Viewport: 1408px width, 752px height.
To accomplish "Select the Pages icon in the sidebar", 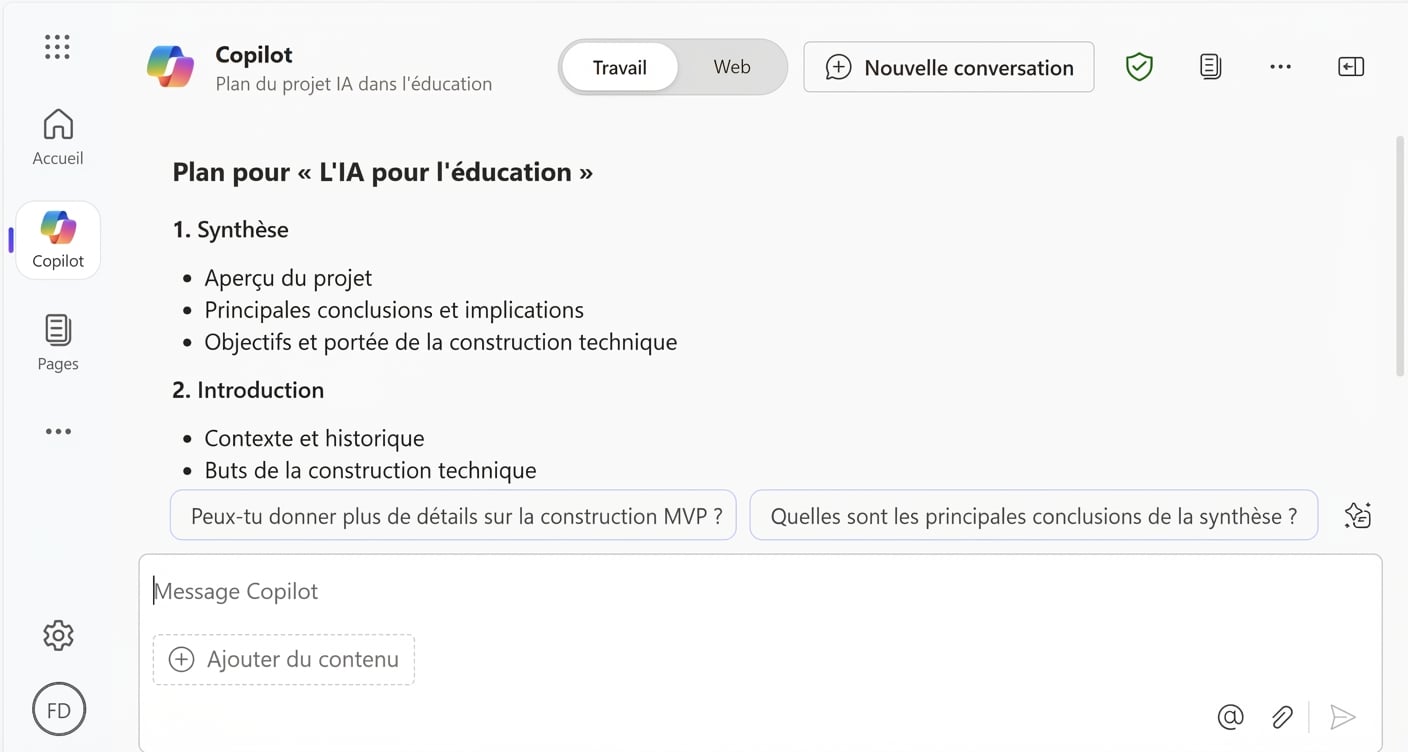I will click(x=57, y=342).
